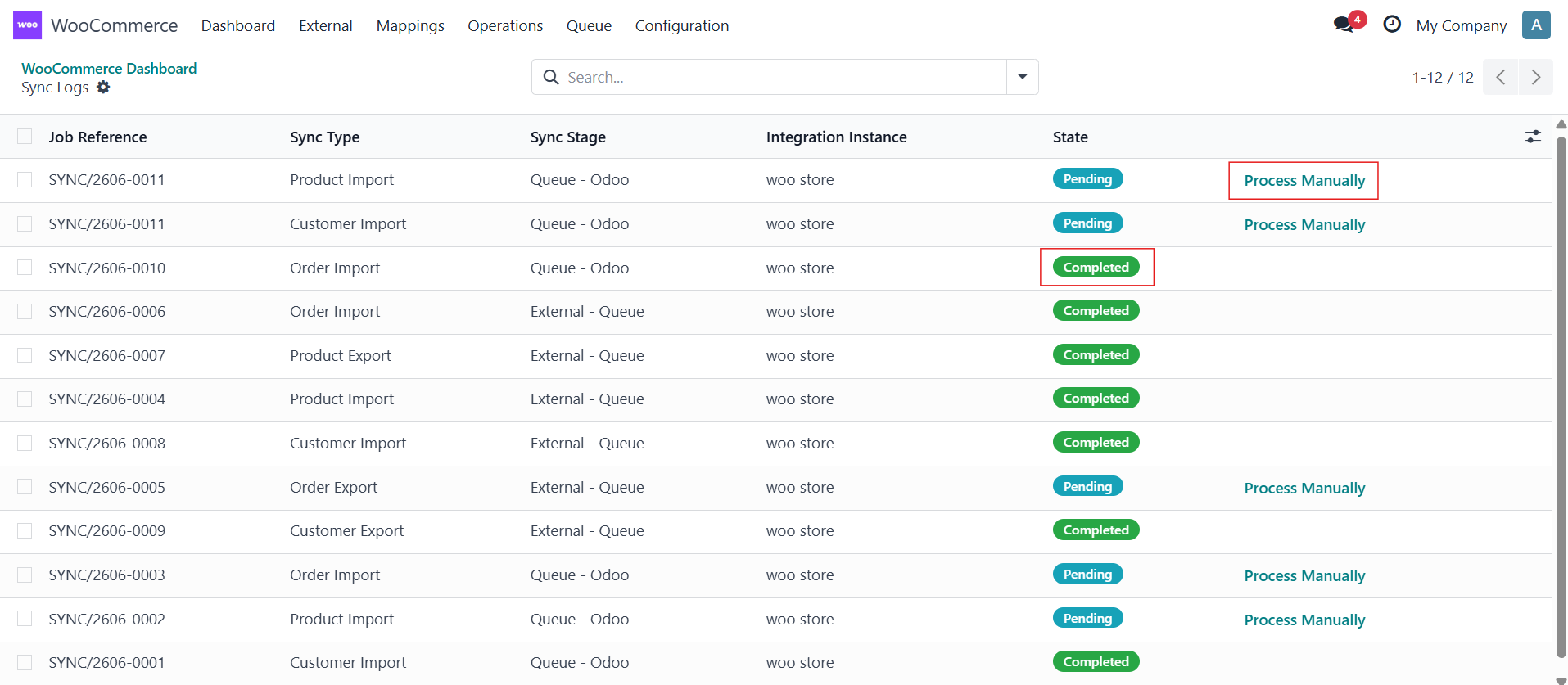The width and height of the screenshot is (1568, 685).
Task: Open the activities clock icon
Action: click(x=1392, y=25)
